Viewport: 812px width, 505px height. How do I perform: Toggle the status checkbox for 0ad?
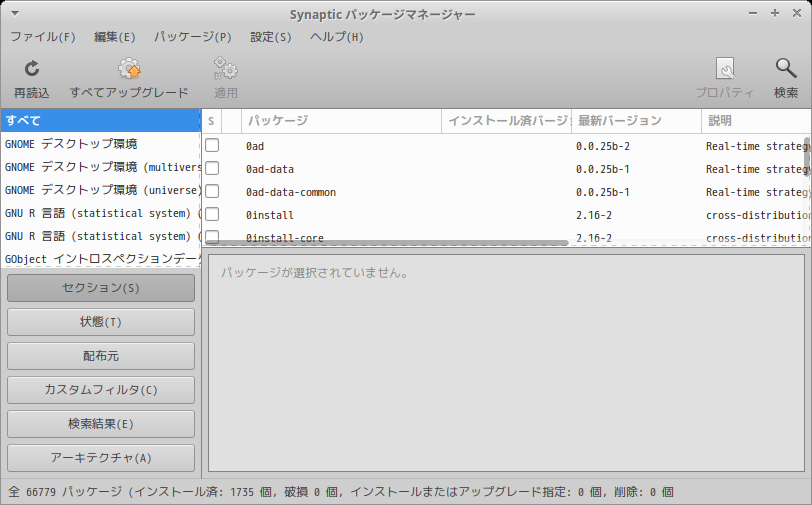212,146
